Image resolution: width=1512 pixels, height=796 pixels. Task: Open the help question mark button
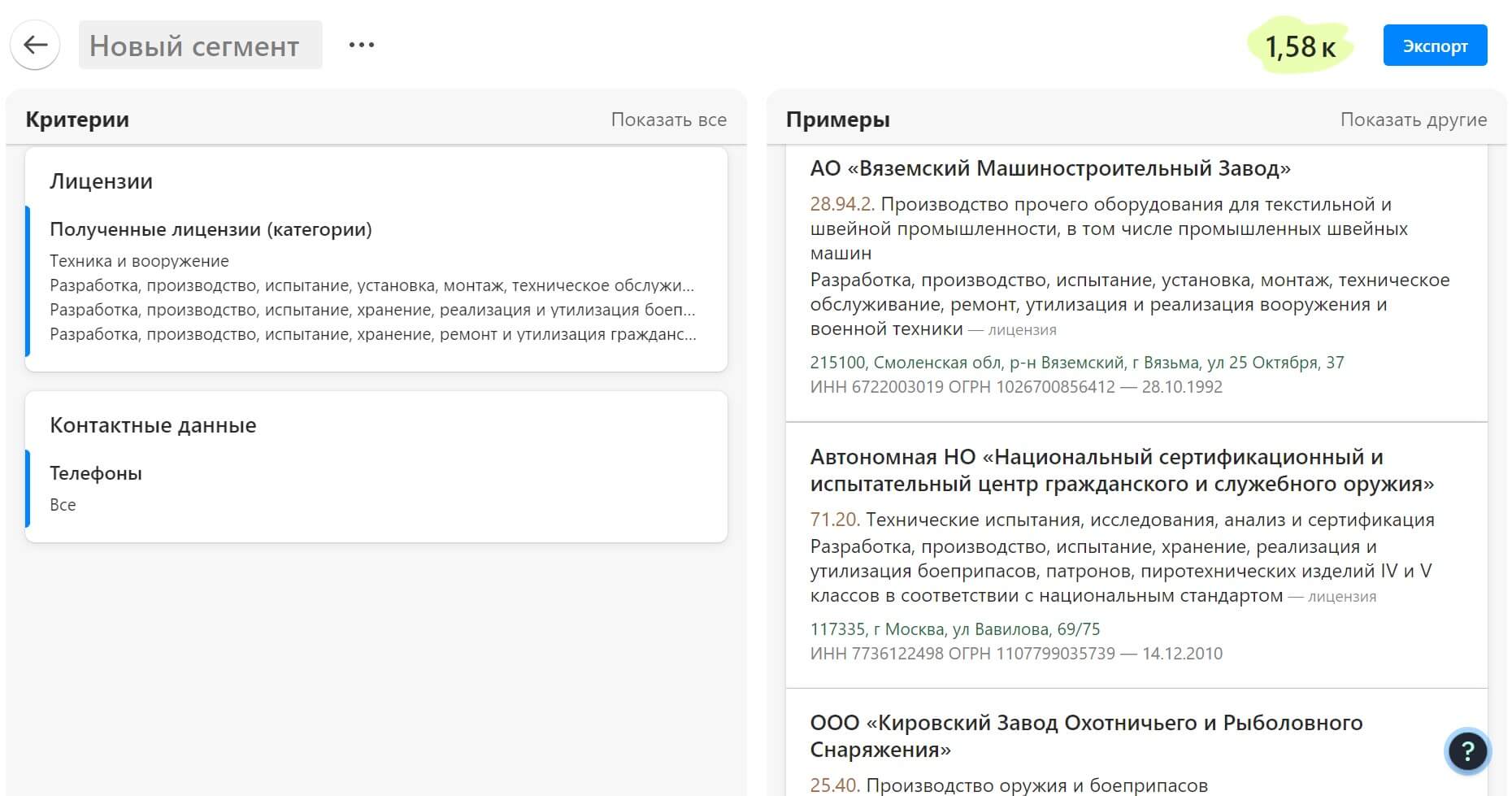click(1467, 750)
